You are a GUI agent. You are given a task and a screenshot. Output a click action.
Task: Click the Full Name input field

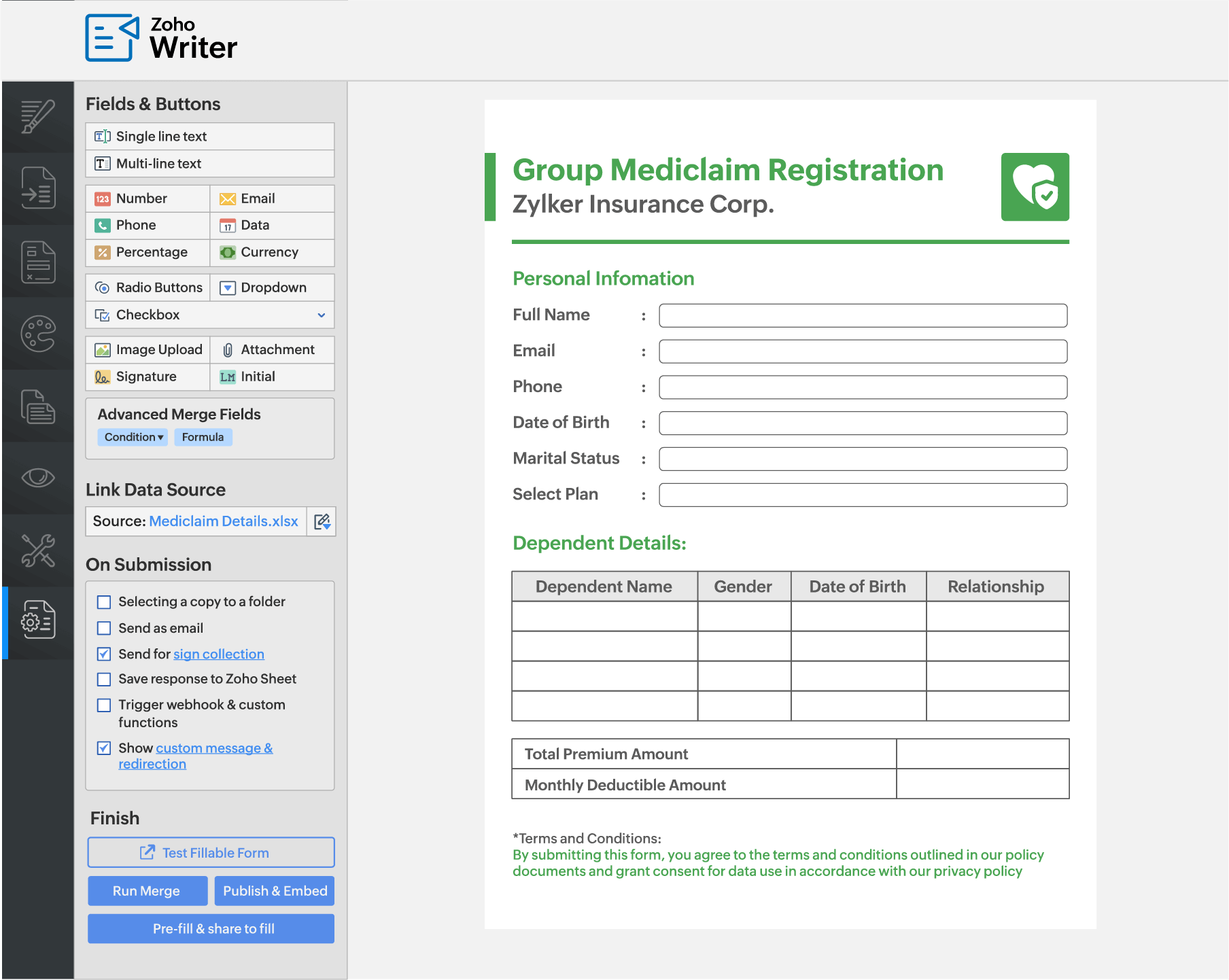pos(863,315)
